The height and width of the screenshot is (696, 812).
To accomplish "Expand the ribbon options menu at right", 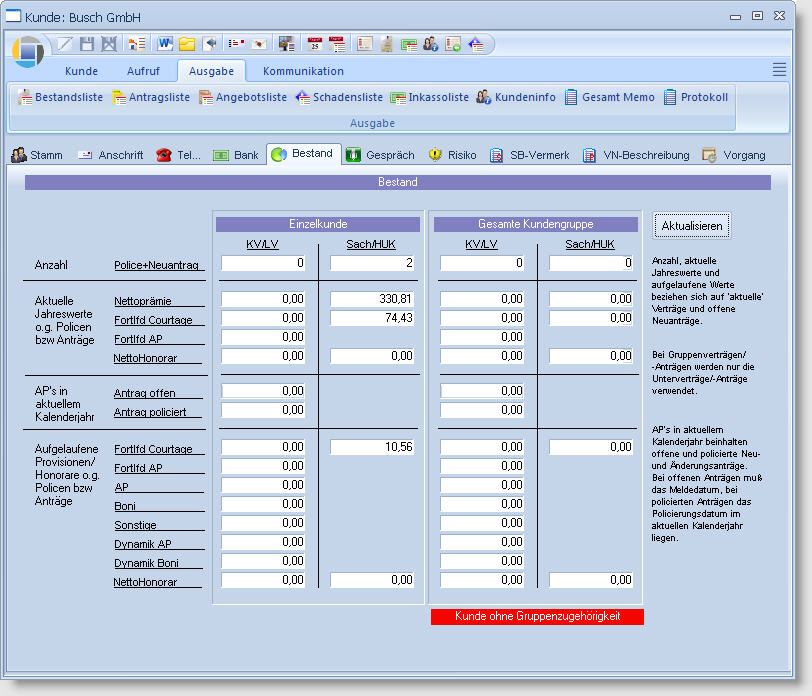I will (779, 69).
